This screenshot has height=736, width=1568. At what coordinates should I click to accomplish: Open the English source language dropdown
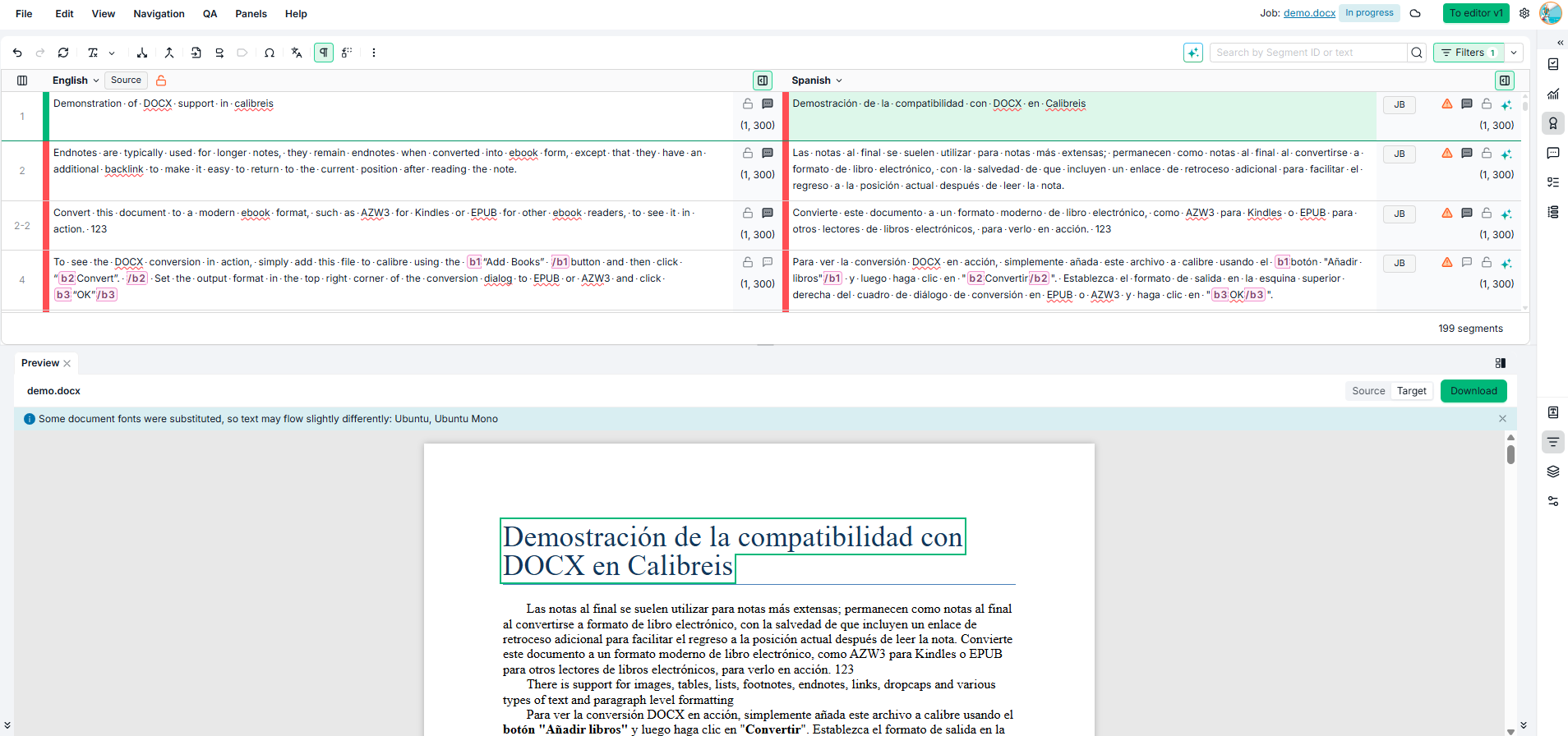pos(76,80)
